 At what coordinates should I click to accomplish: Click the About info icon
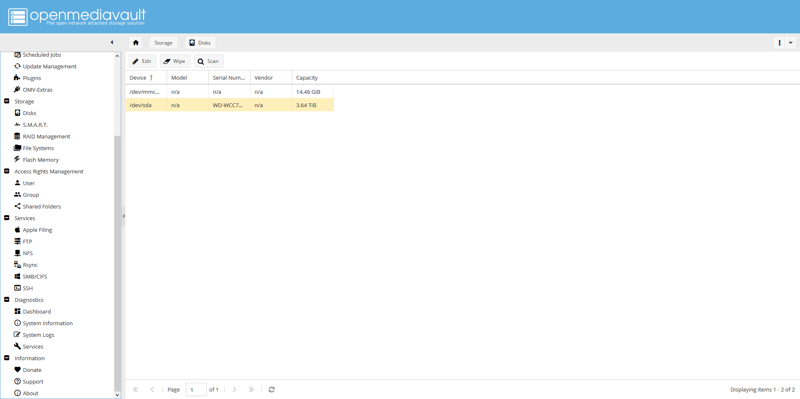(x=17, y=393)
